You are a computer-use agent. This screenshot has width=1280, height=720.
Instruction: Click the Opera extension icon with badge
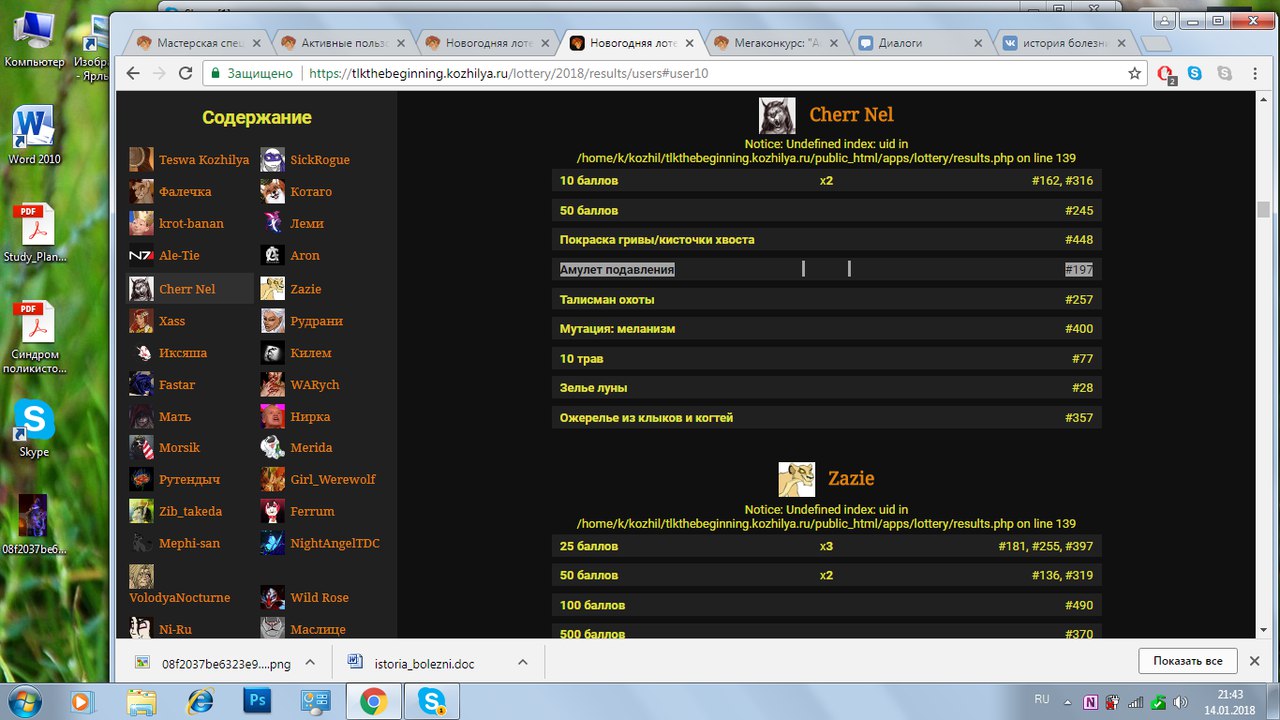click(1166, 74)
